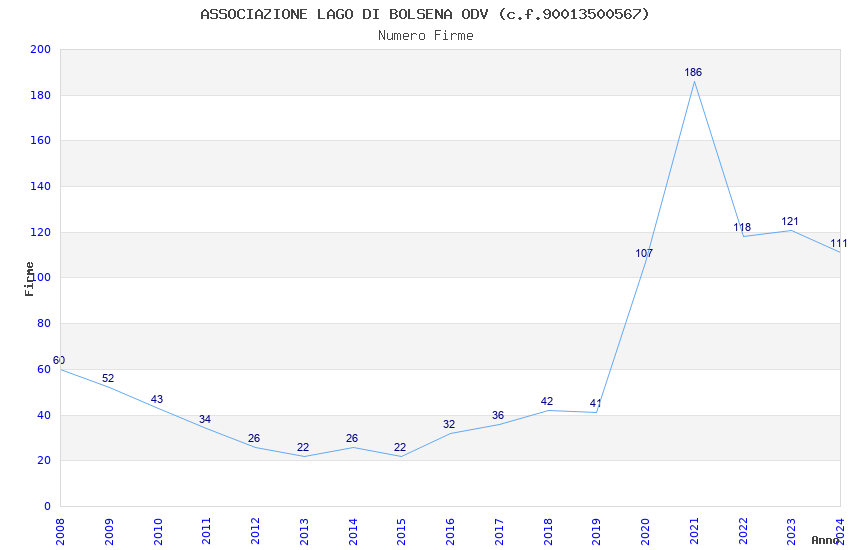Click the data value 26 for year 2012
The image size is (850, 550).
[254, 438]
